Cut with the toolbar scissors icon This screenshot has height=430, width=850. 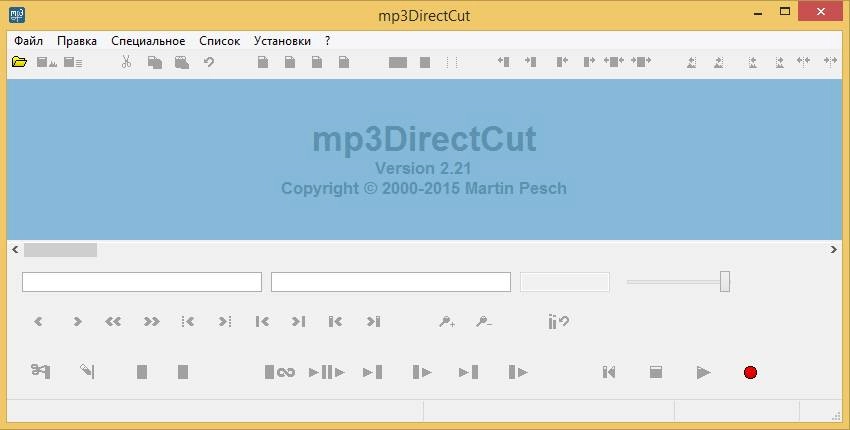tap(126, 62)
